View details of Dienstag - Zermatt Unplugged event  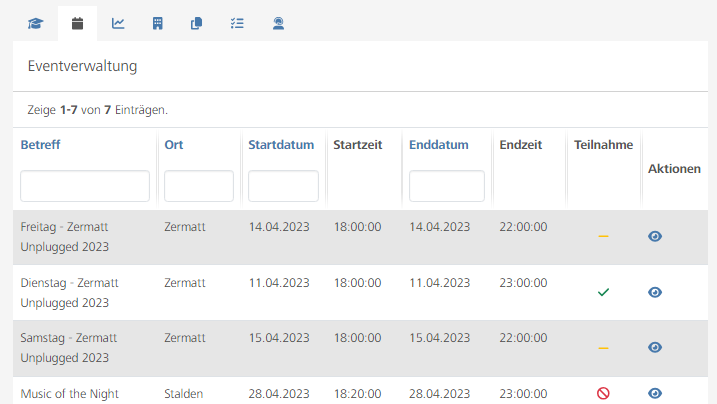(x=655, y=292)
